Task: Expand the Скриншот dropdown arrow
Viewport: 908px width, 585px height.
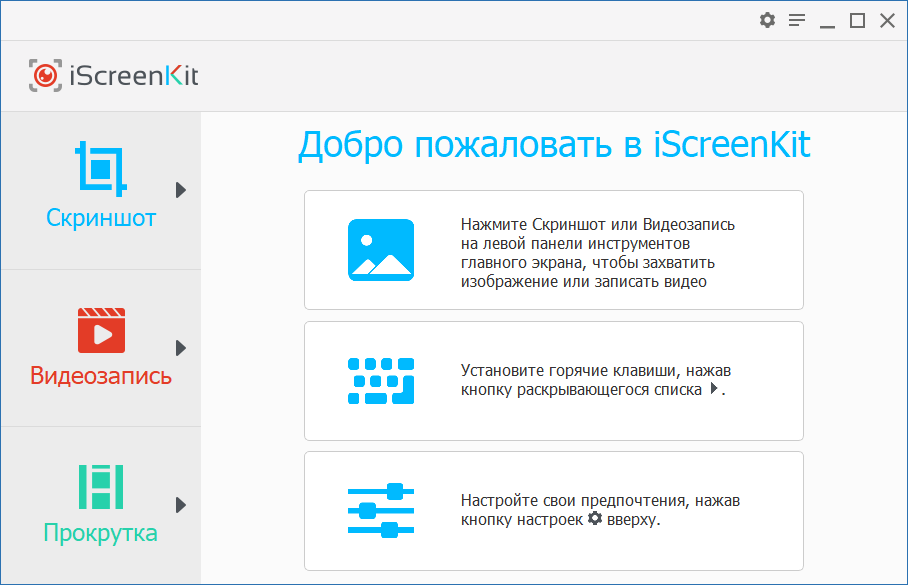Action: point(181,190)
